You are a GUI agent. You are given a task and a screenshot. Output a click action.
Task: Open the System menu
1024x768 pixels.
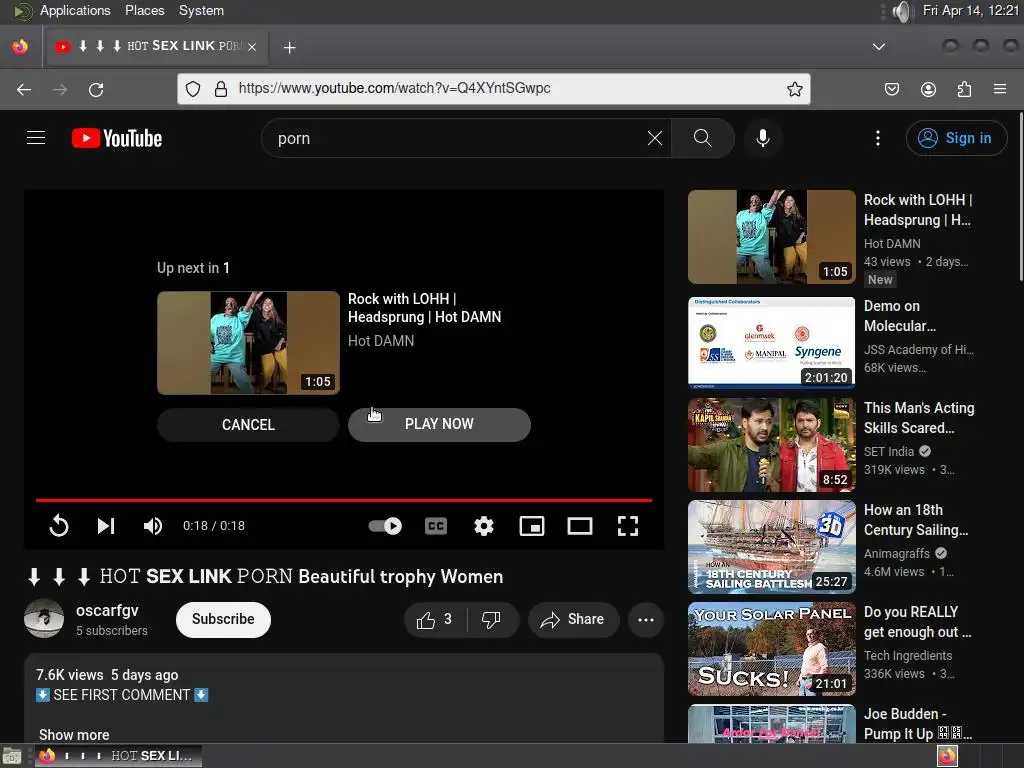[201, 10]
